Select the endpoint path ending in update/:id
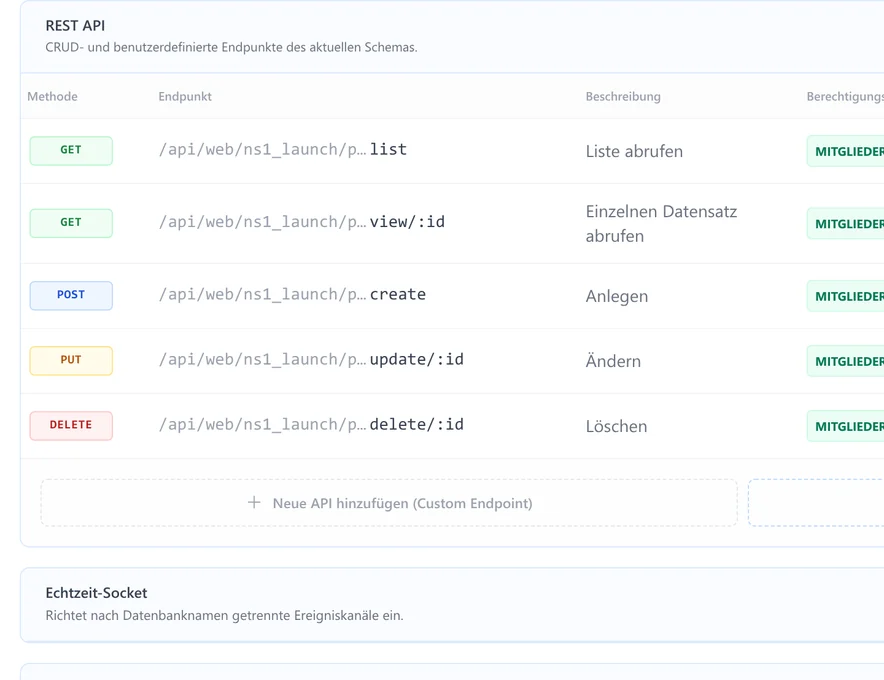 311,360
